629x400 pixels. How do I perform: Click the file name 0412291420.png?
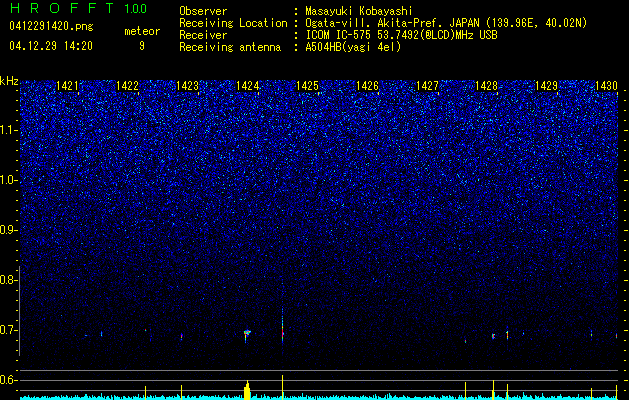pyautogui.click(x=51, y=27)
